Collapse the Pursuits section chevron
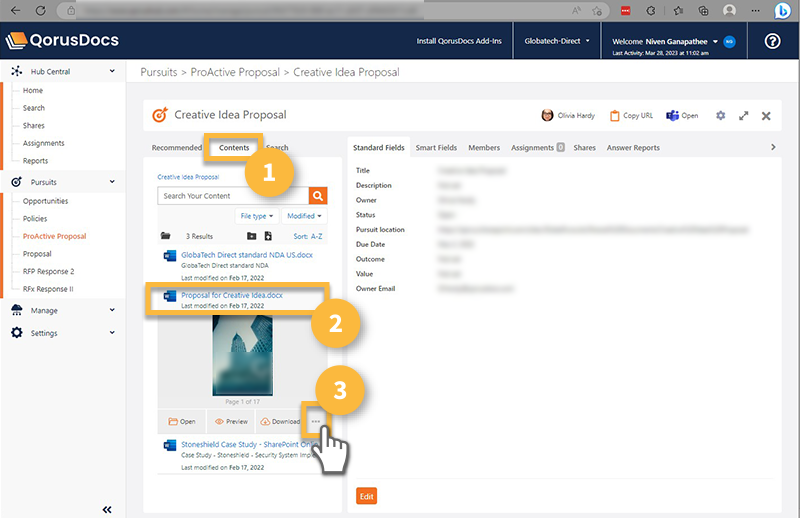Viewport: 800px width, 518px height. click(x=112, y=182)
